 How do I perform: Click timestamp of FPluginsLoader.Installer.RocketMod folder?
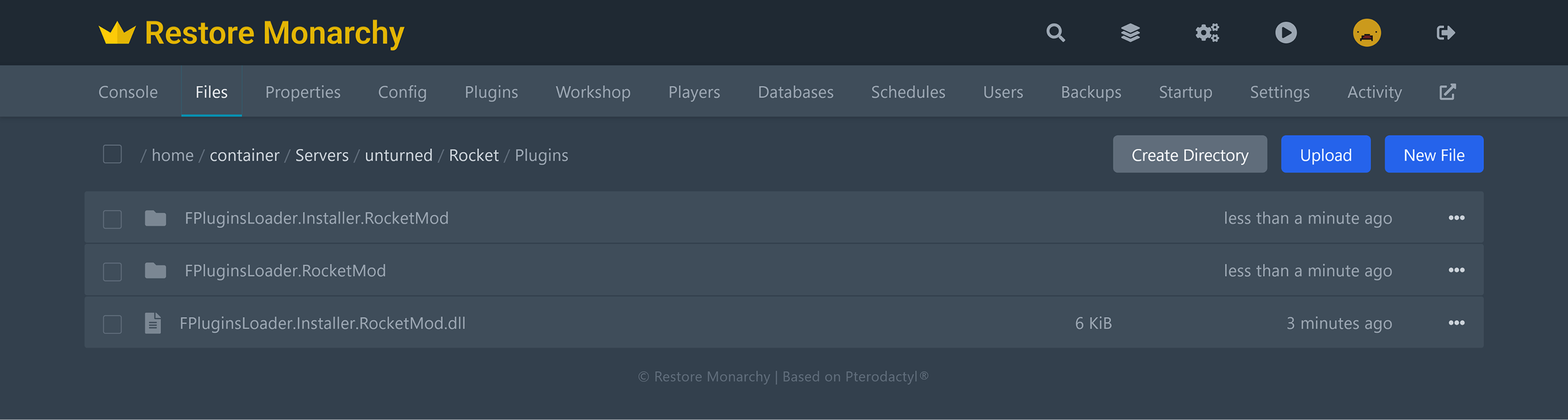[x=1308, y=218]
